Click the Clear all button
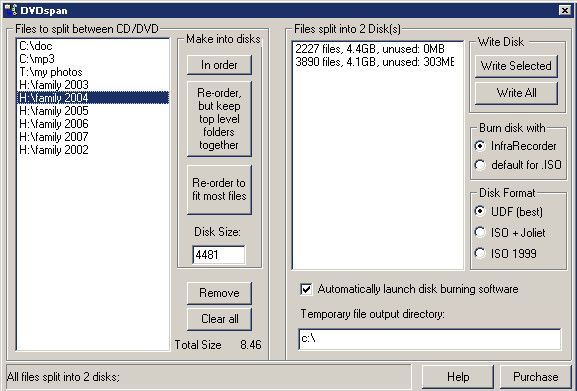 pyautogui.click(x=219, y=319)
